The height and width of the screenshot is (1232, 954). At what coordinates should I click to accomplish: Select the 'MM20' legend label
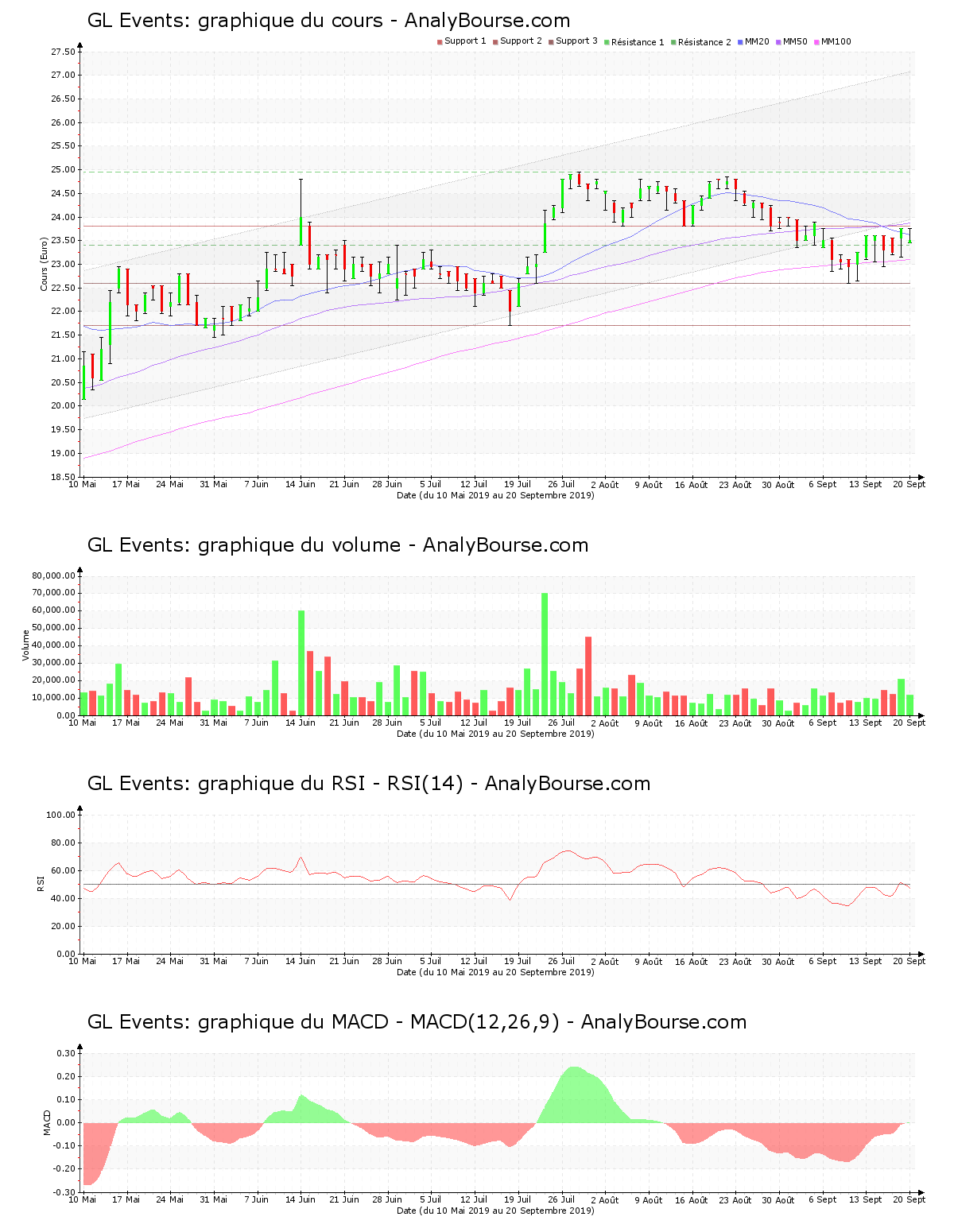coord(757,41)
